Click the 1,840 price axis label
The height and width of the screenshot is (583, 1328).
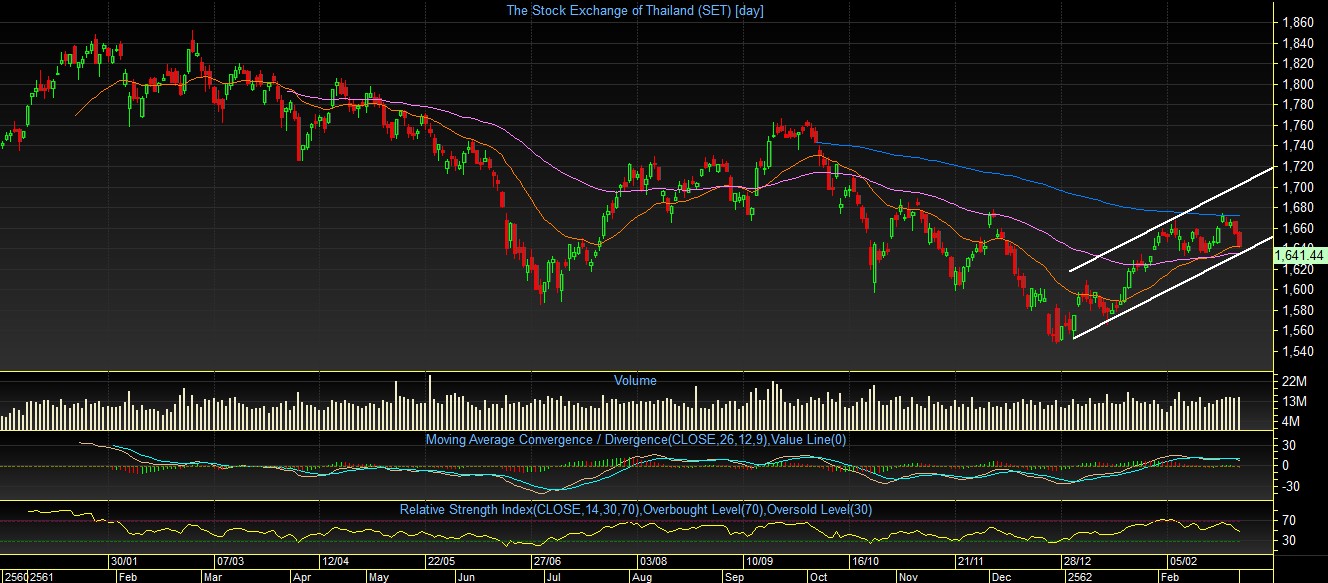1297,43
